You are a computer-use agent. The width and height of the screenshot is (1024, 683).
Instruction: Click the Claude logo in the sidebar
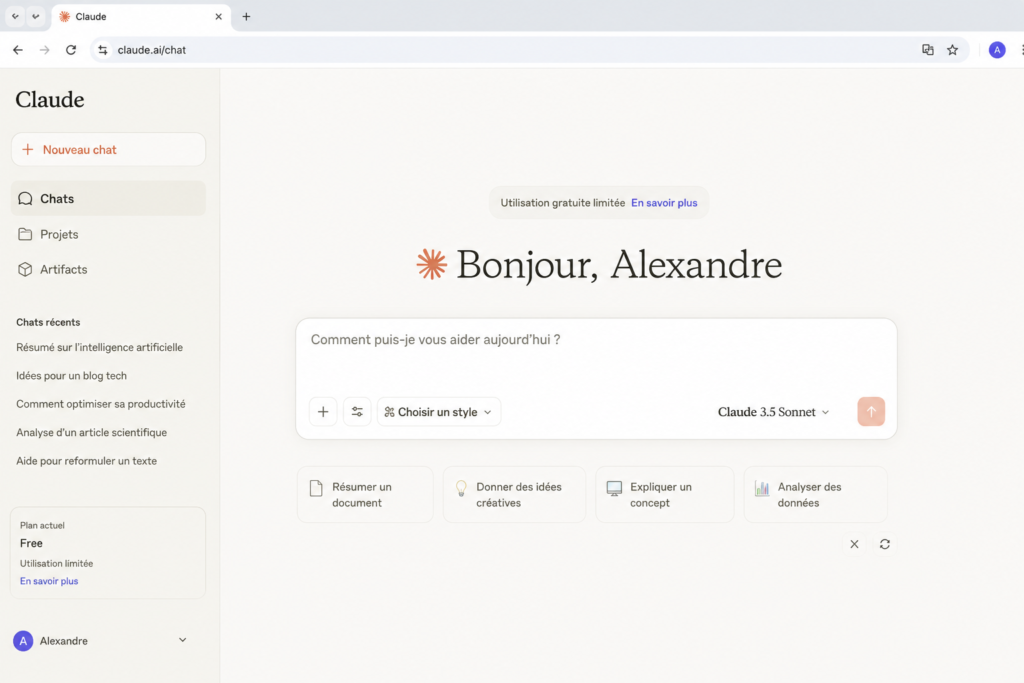(50, 99)
